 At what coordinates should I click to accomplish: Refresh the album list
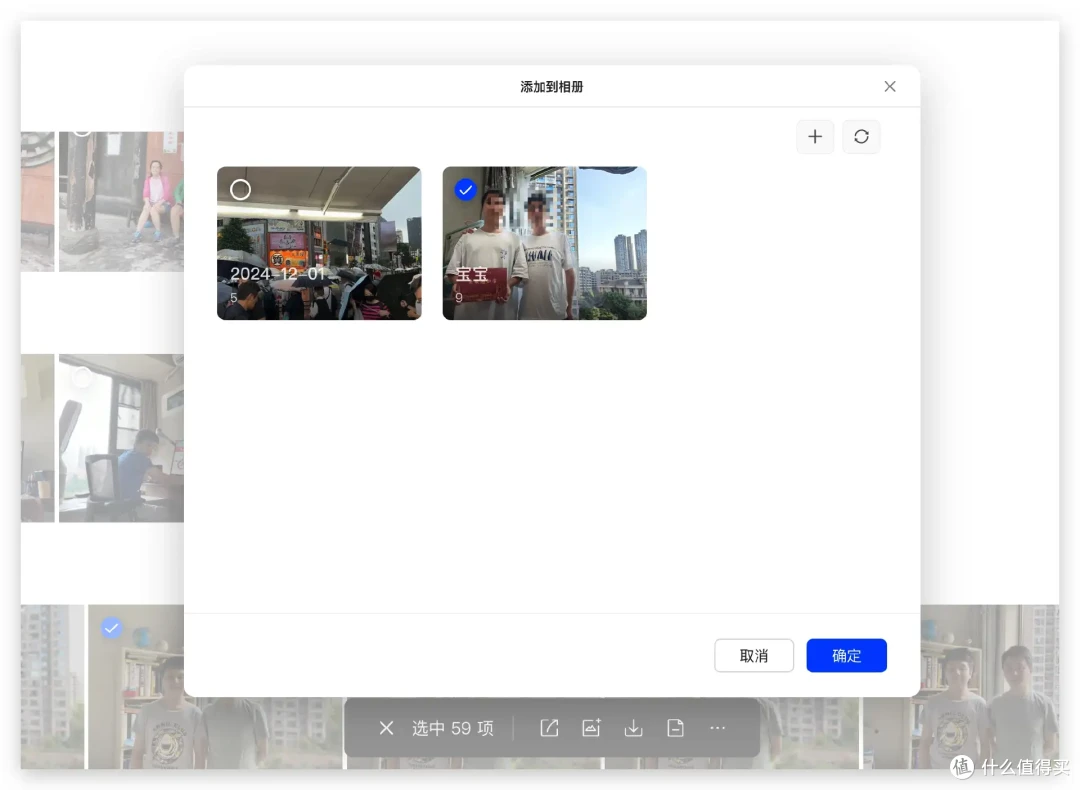[x=861, y=136]
